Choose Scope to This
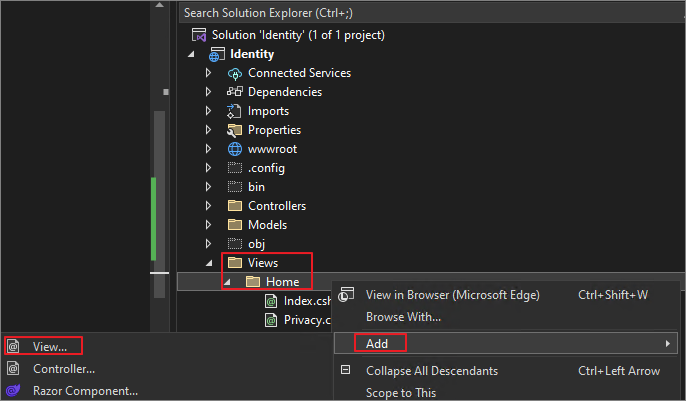Screen dimensions: 686x401 [x=505, y=392]
